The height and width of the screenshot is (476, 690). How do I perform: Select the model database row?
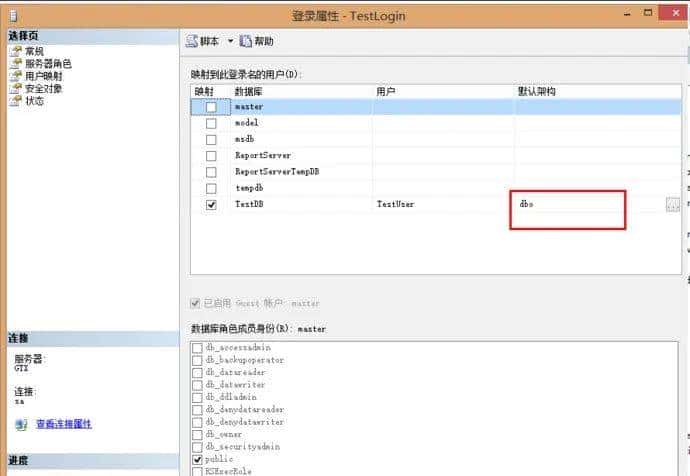pyautogui.click(x=436, y=123)
